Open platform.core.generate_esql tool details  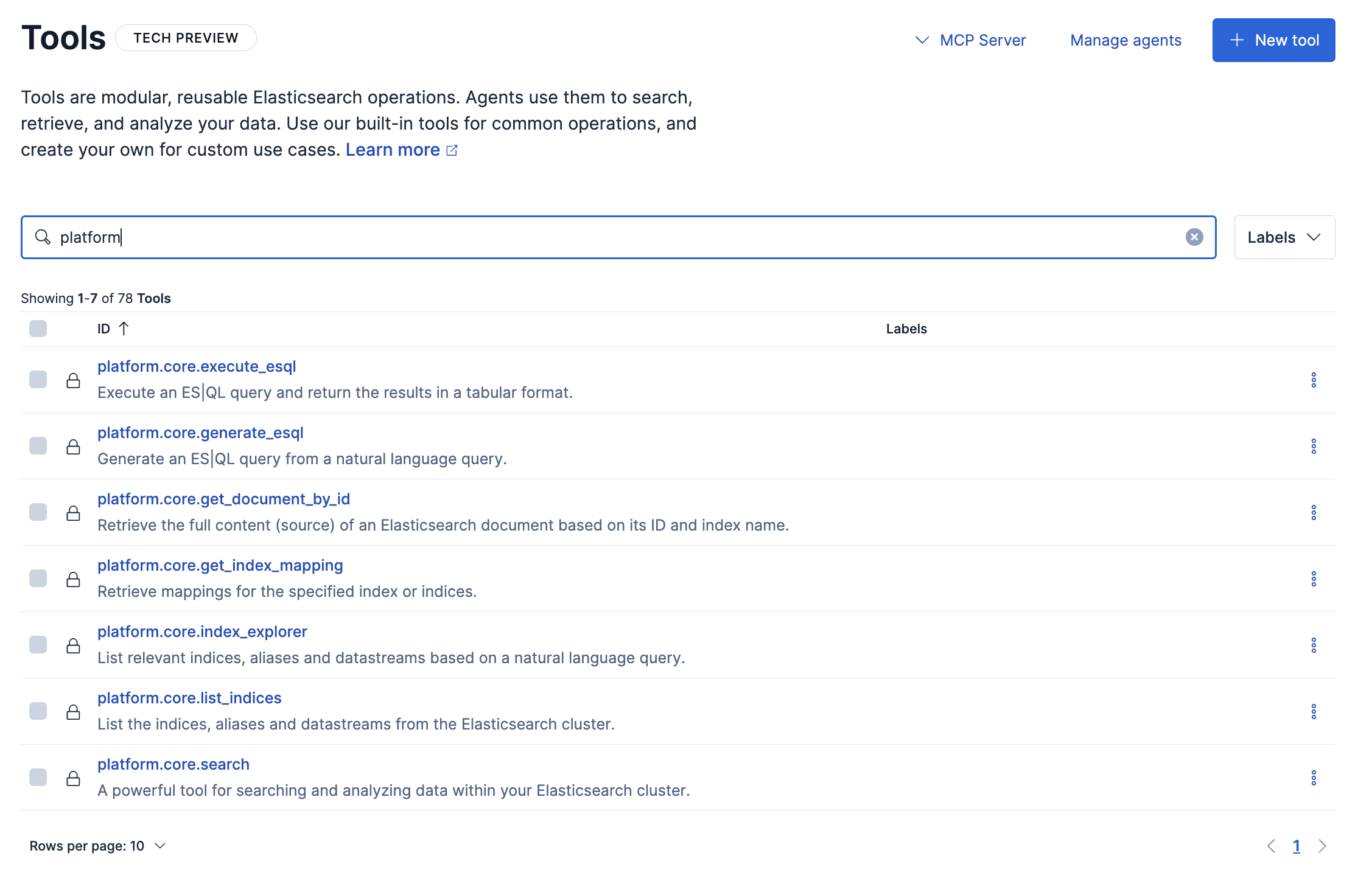click(200, 433)
